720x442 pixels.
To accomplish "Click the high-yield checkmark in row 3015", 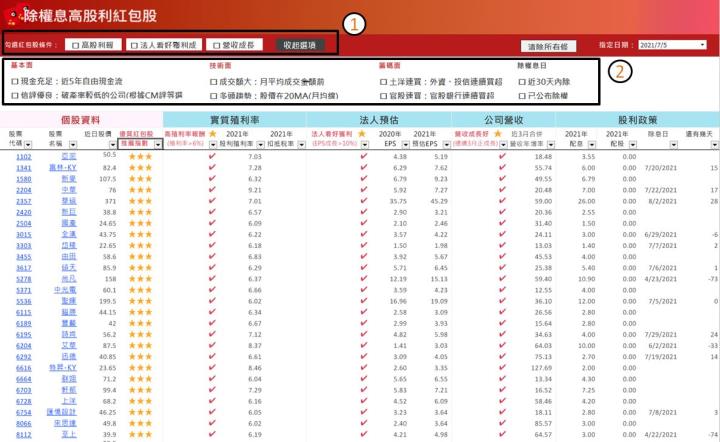I will [x=212, y=234].
